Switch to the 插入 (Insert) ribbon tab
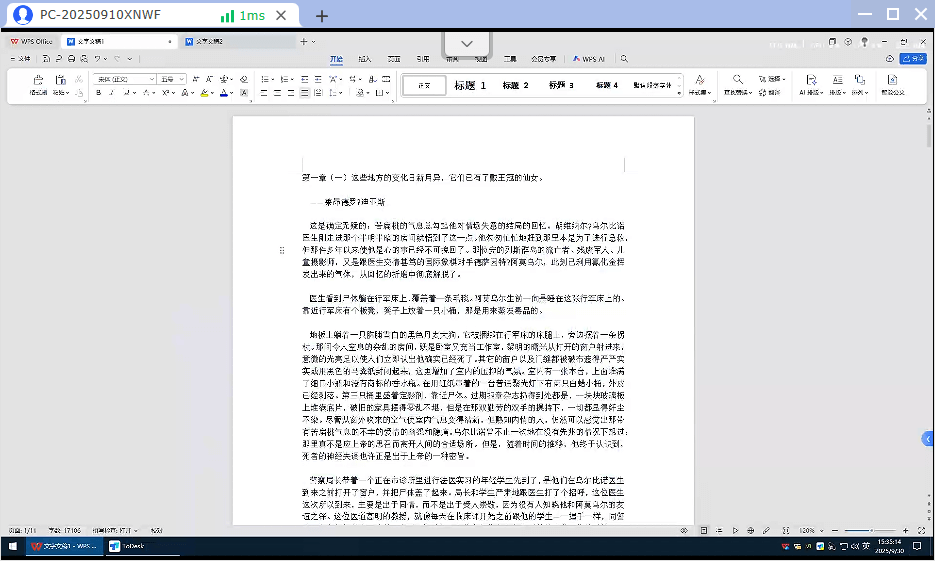 (365, 58)
